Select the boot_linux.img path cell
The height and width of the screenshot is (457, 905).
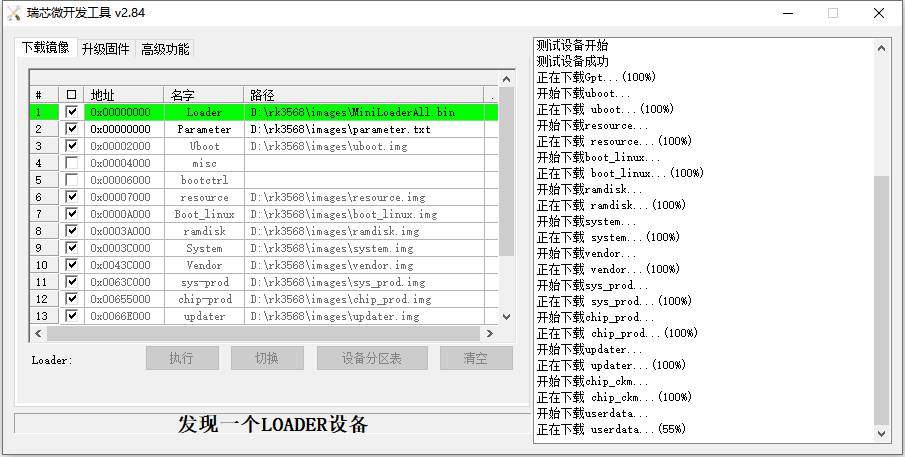[364, 214]
